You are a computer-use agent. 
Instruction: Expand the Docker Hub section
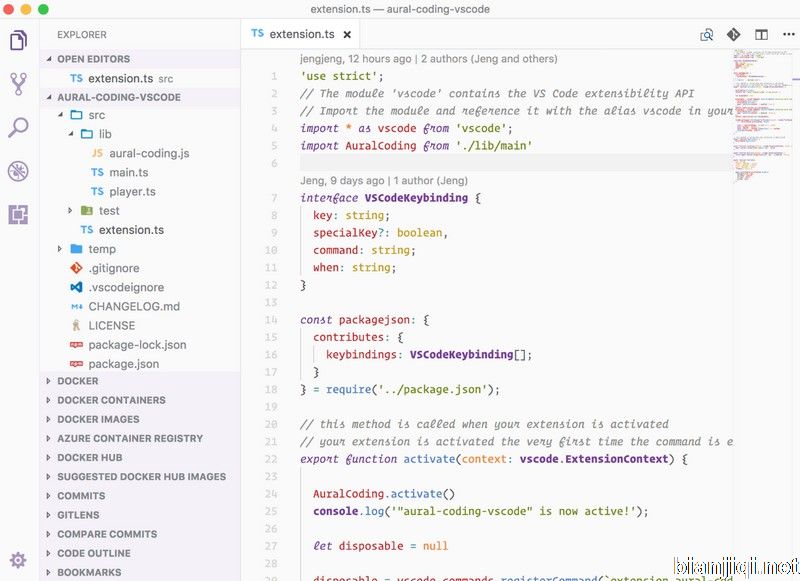coord(48,458)
